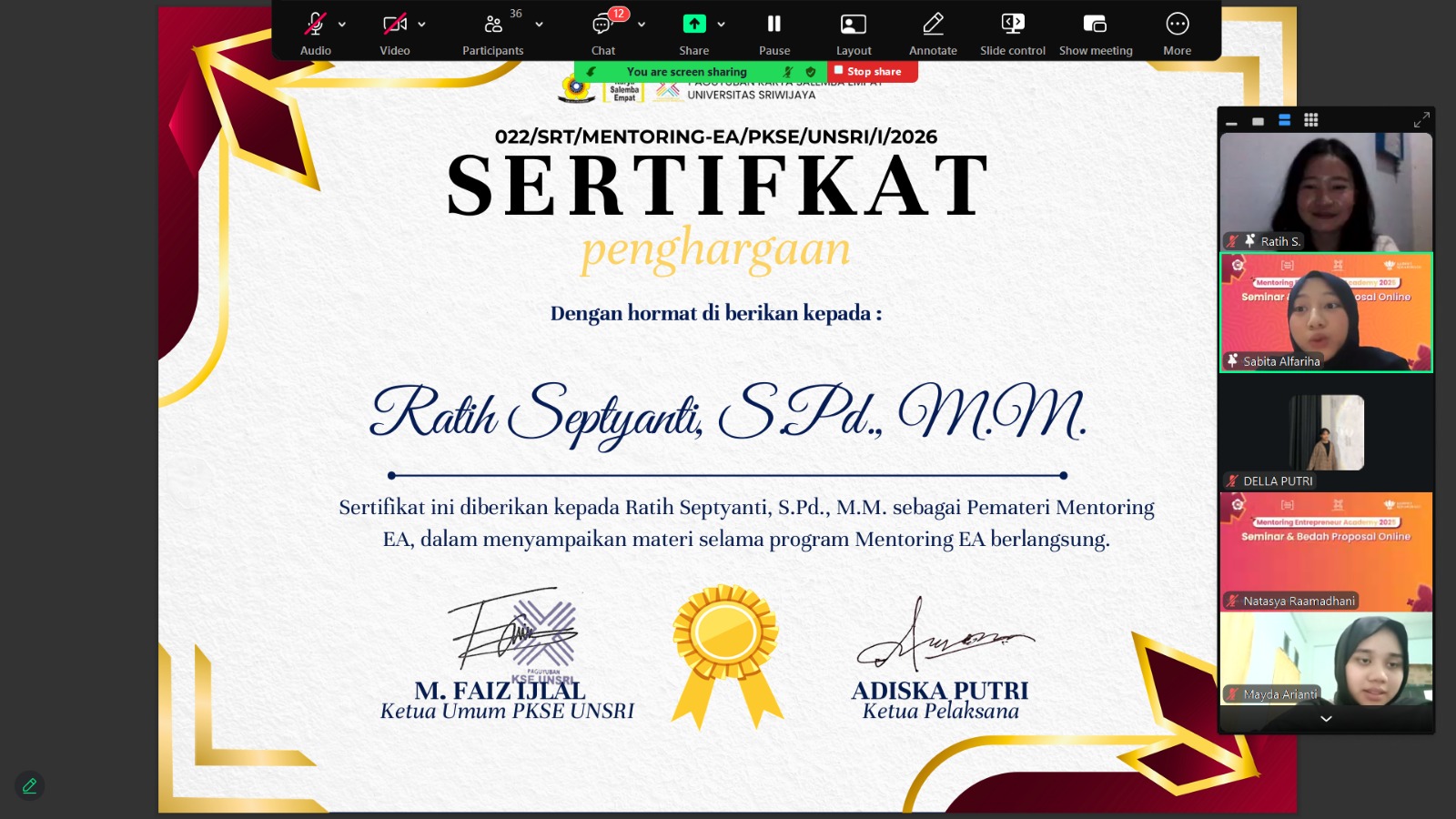Click the green Share screen icon
This screenshot has width=1456, height=819.
click(694, 24)
